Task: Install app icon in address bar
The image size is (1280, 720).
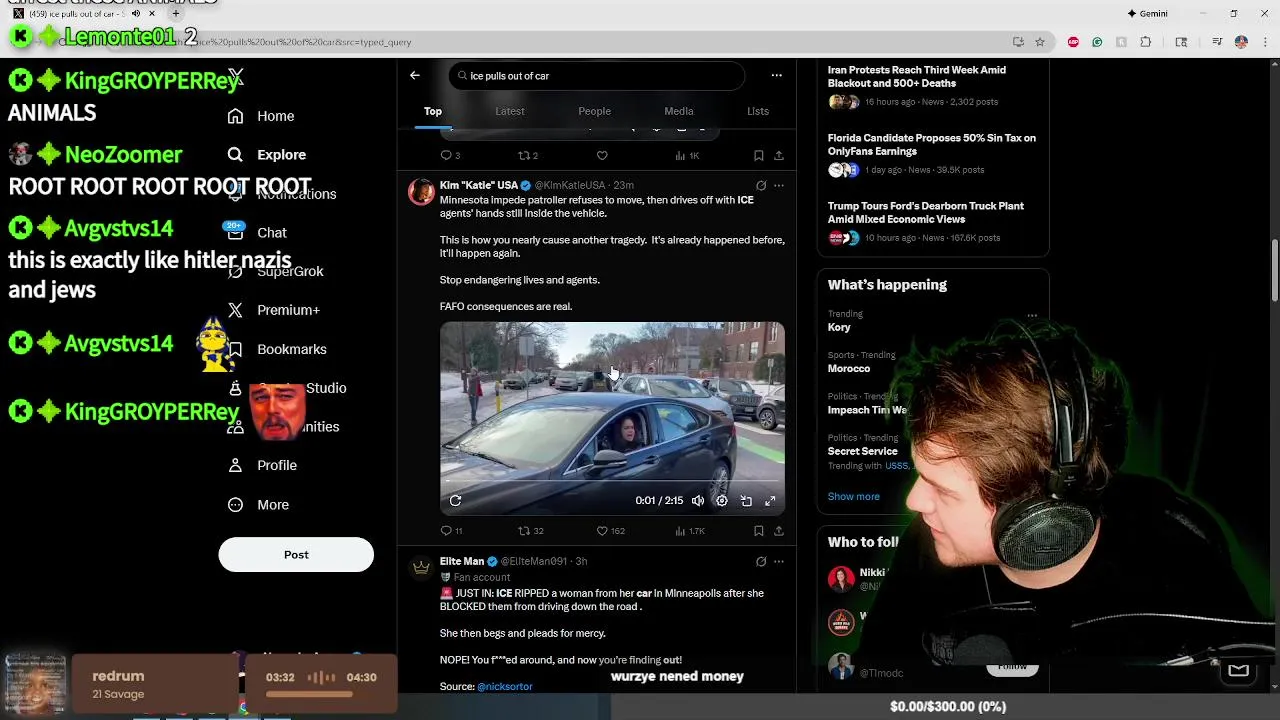Action: point(1018,42)
